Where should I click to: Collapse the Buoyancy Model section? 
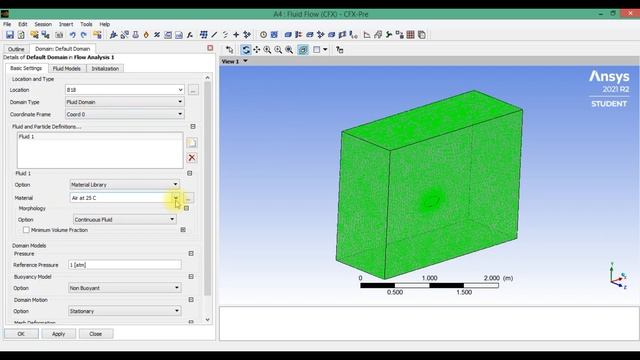pos(191,277)
